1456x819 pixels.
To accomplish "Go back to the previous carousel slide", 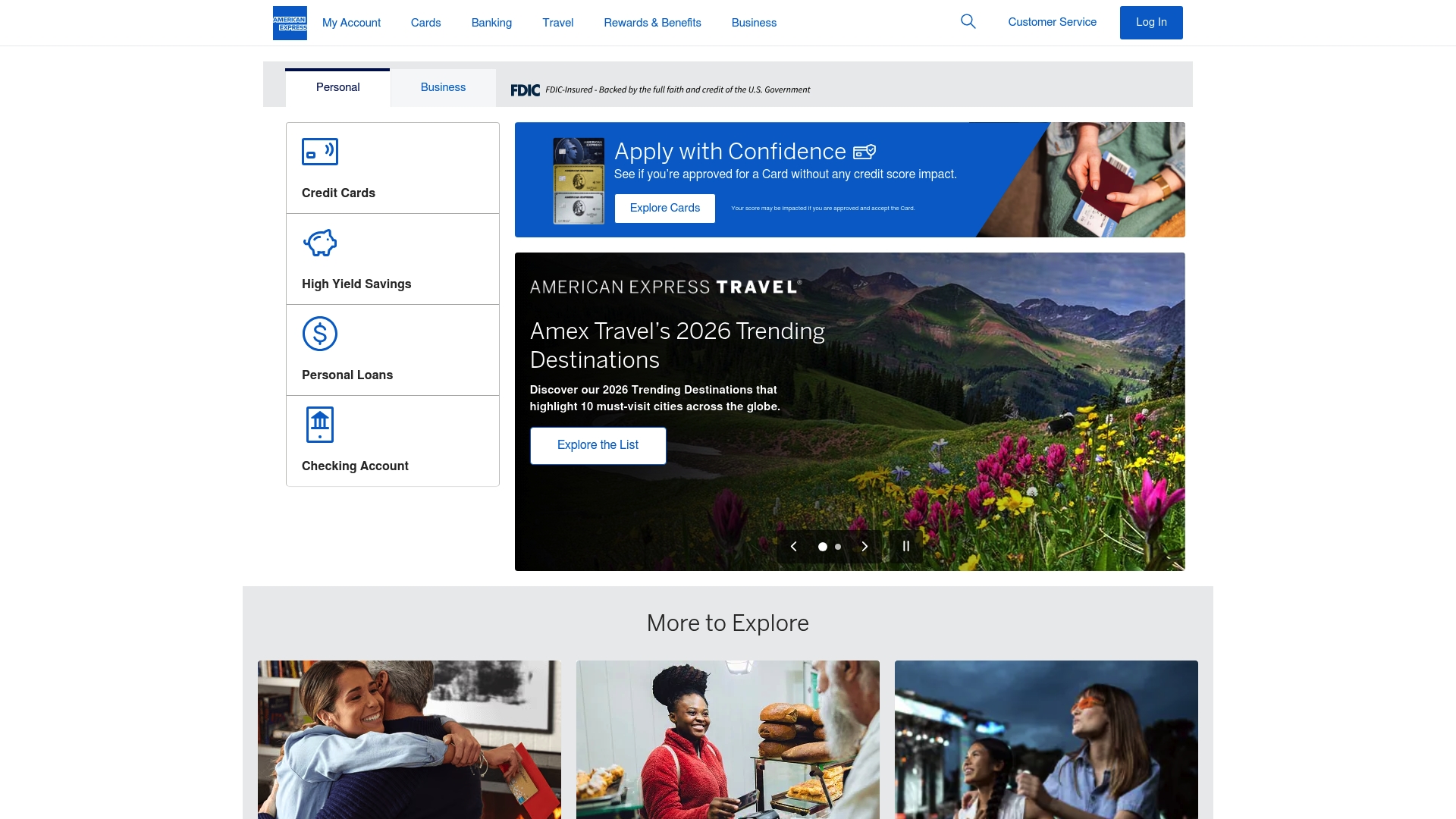I will pos(793,546).
